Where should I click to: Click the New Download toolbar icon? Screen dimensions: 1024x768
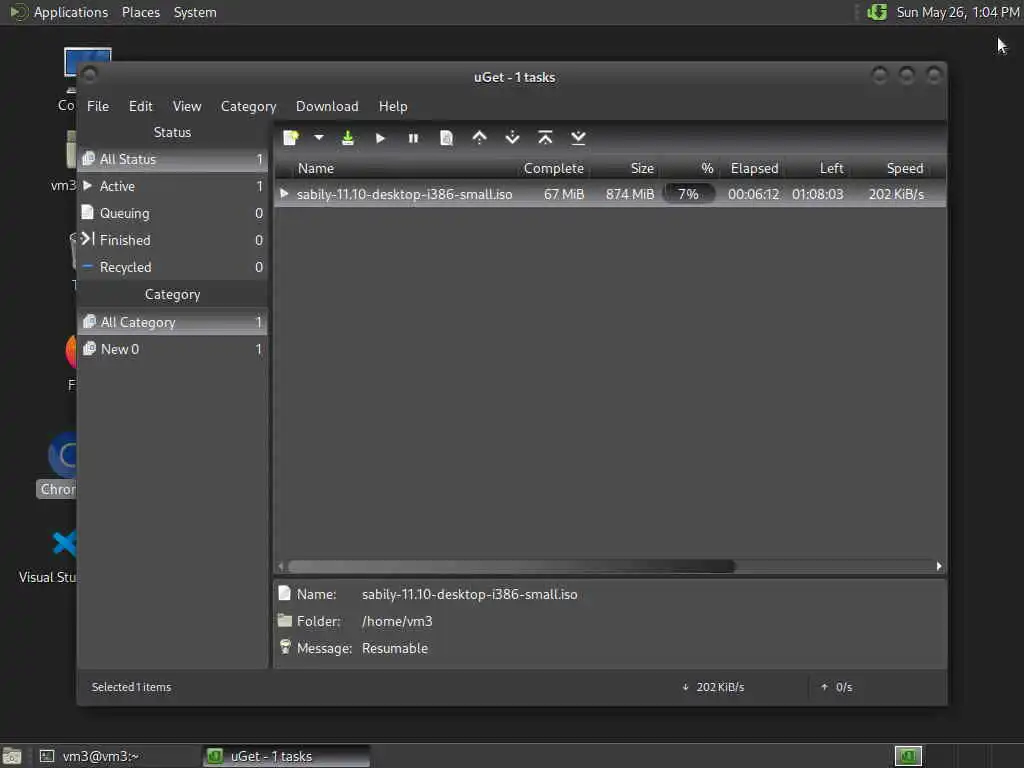(291, 138)
